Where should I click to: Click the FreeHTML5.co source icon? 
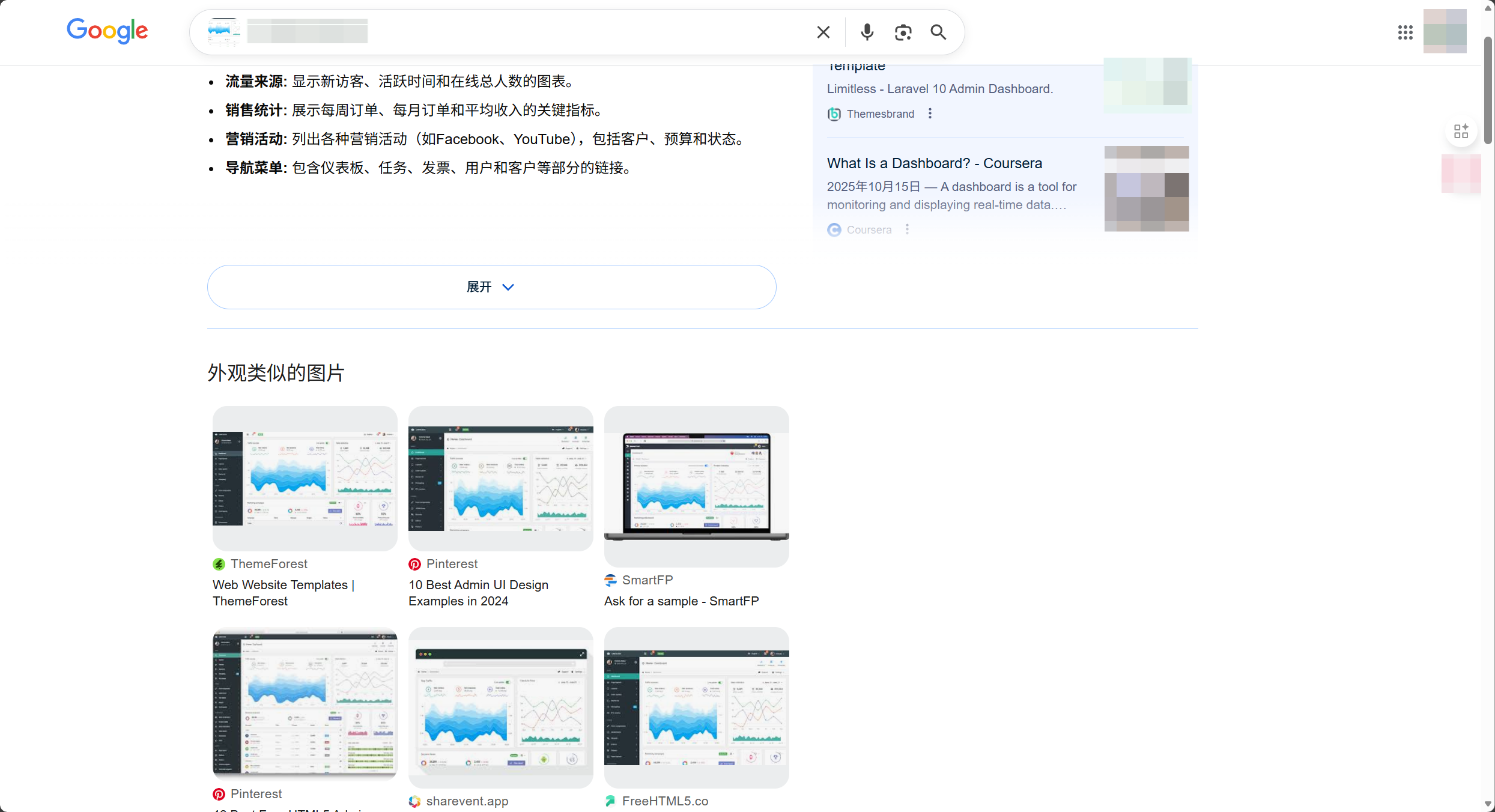click(x=610, y=801)
